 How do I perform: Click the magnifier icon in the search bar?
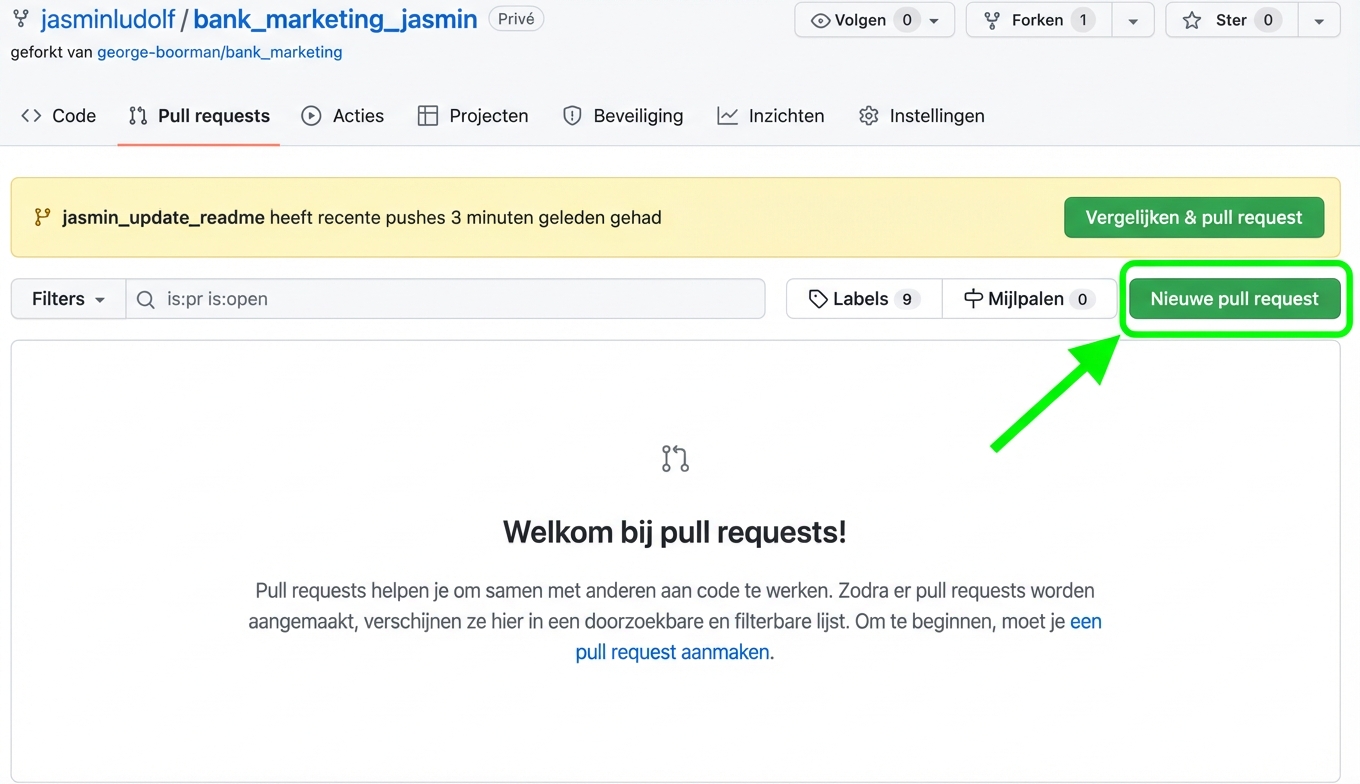coord(146,299)
